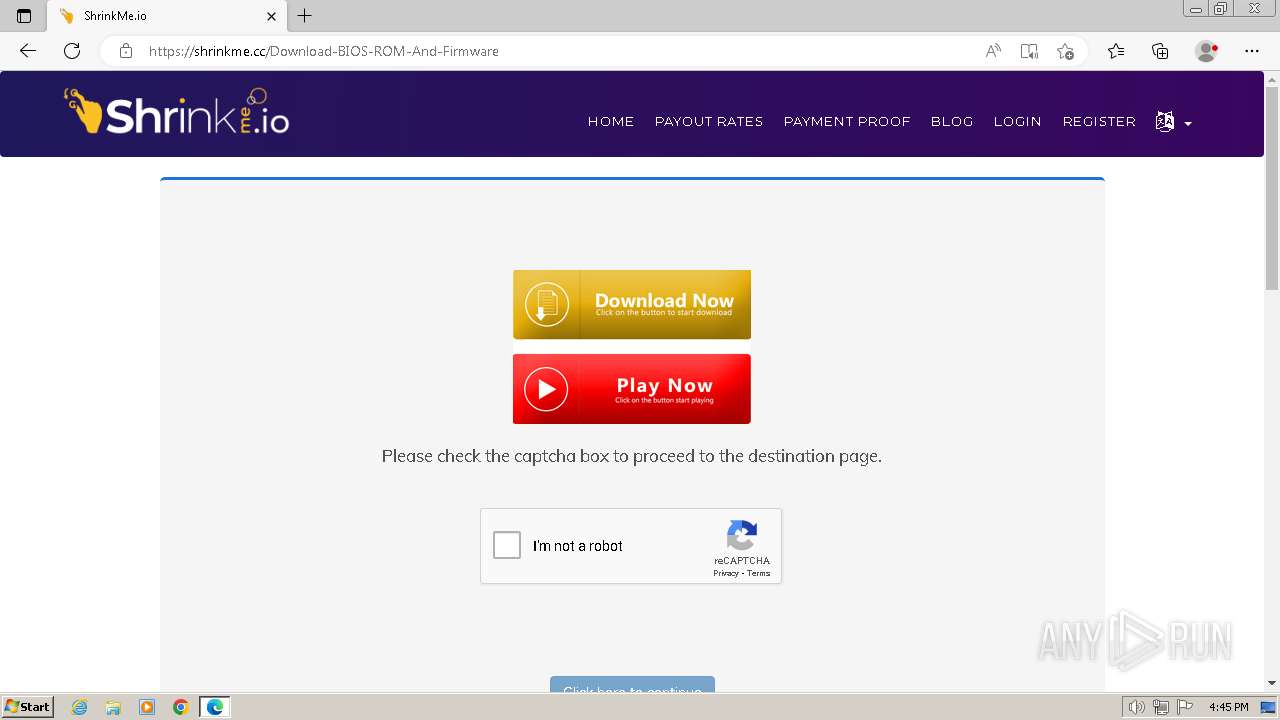Open network status tray icon

(1161, 707)
